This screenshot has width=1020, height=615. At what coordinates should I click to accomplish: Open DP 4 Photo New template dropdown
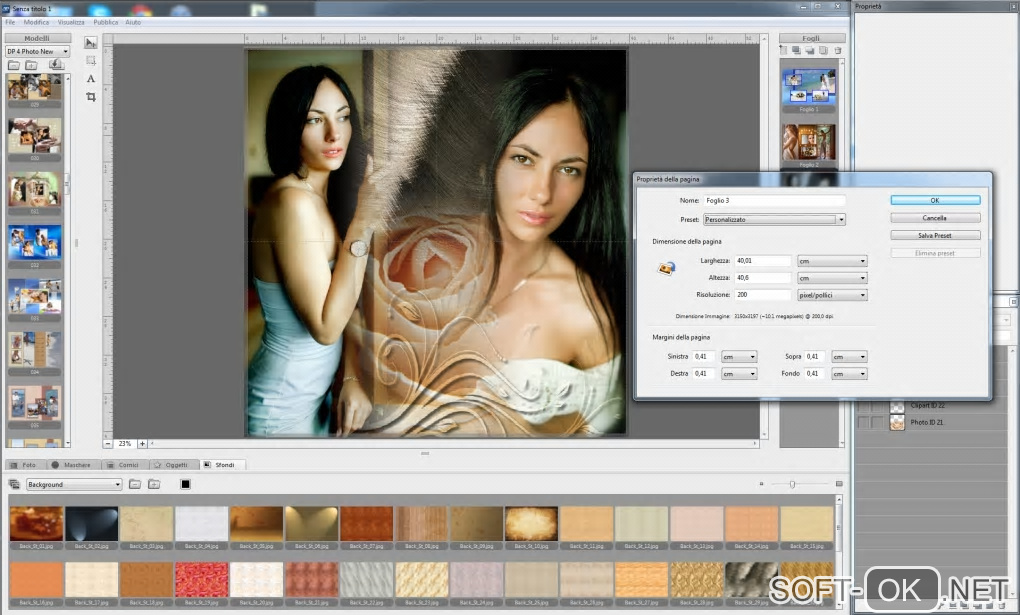[x=38, y=51]
